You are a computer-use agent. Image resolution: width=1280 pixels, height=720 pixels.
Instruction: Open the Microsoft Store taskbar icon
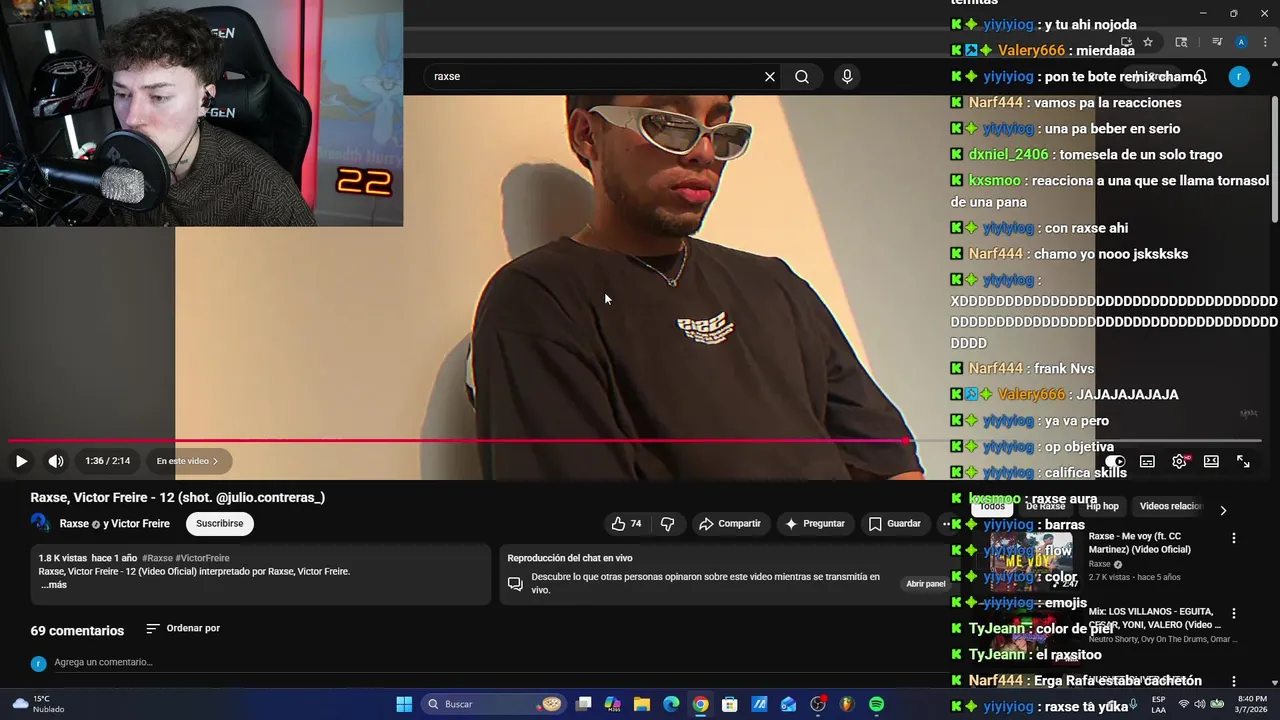[x=730, y=704]
